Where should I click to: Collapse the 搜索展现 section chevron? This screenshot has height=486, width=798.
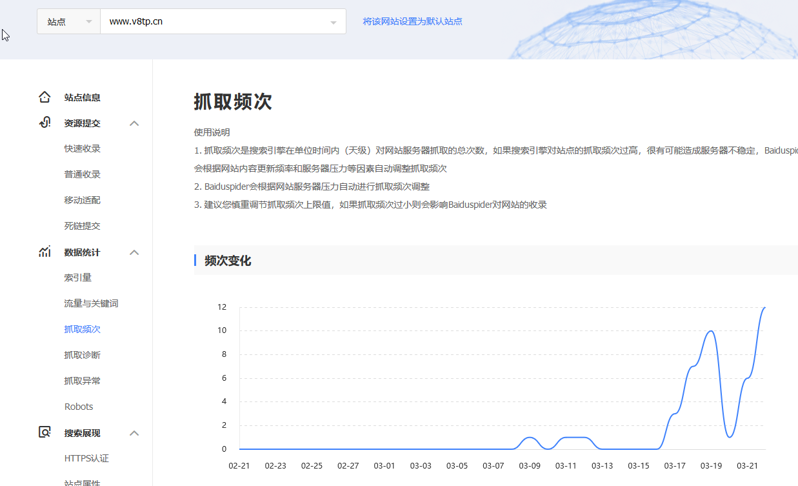(x=134, y=433)
